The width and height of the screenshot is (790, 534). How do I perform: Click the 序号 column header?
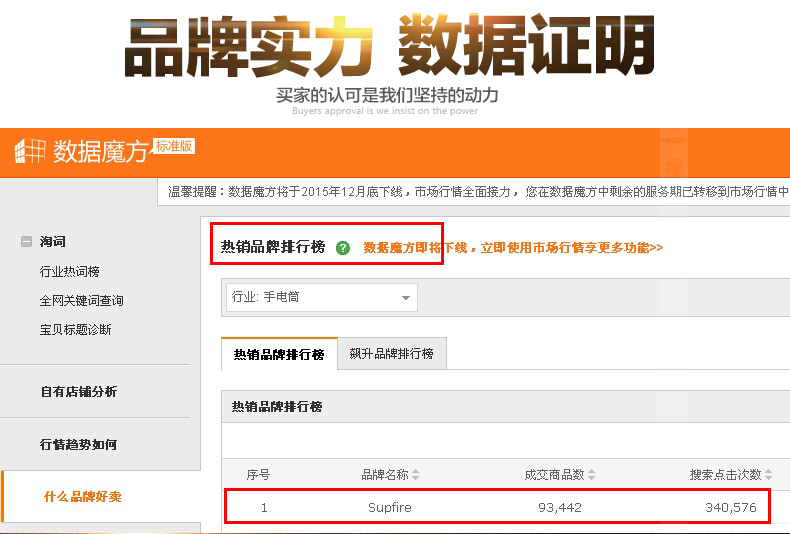258,475
